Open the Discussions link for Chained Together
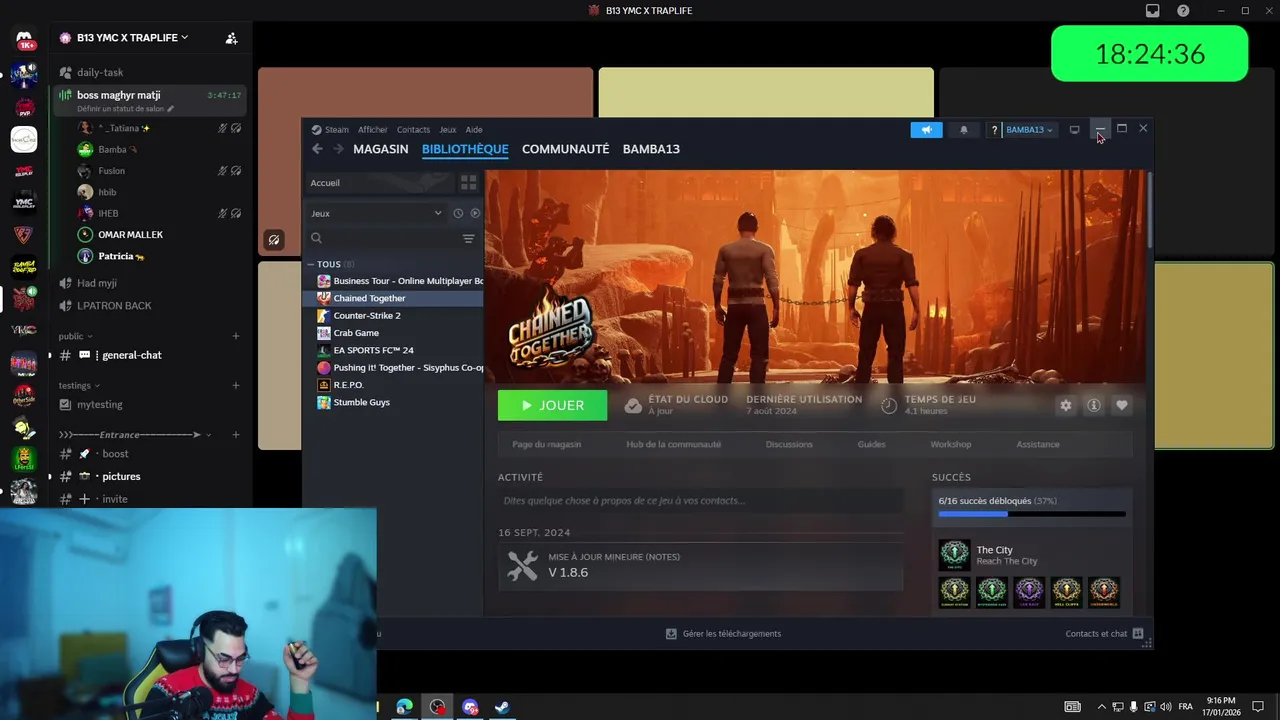The height and width of the screenshot is (720, 1280). click(x=789, y=444)
